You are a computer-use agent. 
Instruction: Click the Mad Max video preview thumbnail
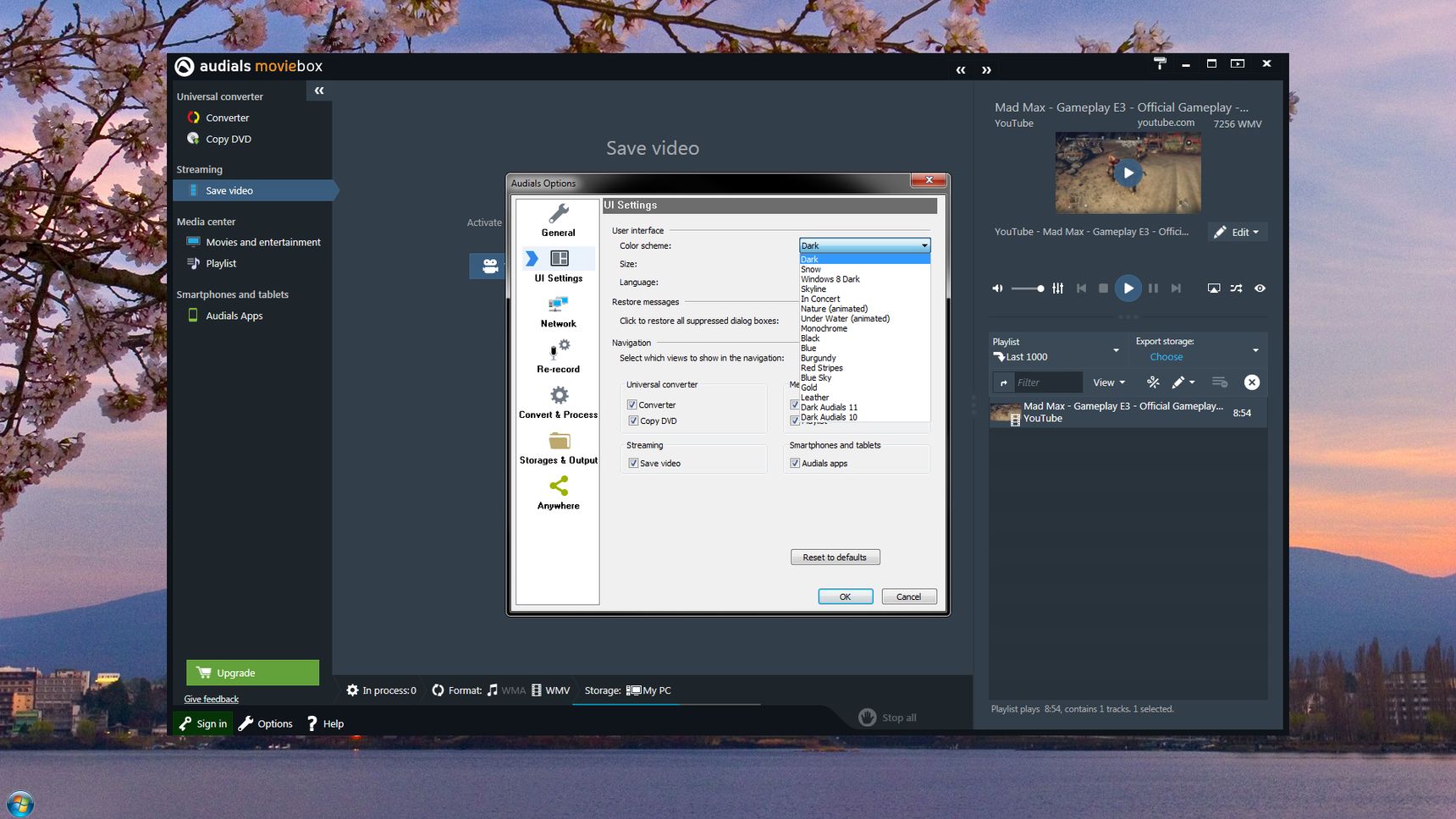pyautogui.click(x=1128, y=173)
